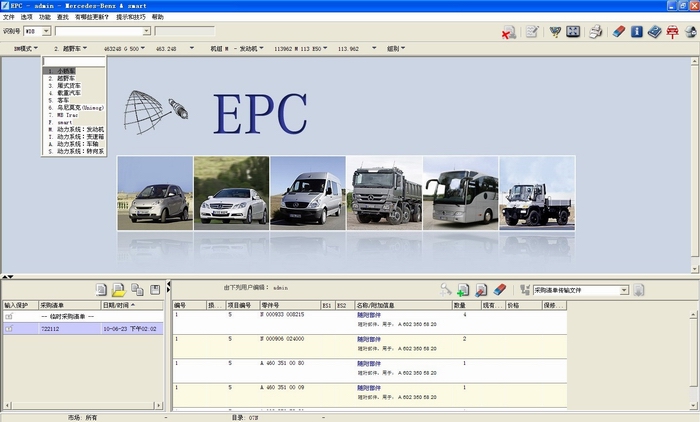The height and width of the screenshot is (422, 700).
Task: Open the WDB identifier prefix dropdown
Action: 46,31
